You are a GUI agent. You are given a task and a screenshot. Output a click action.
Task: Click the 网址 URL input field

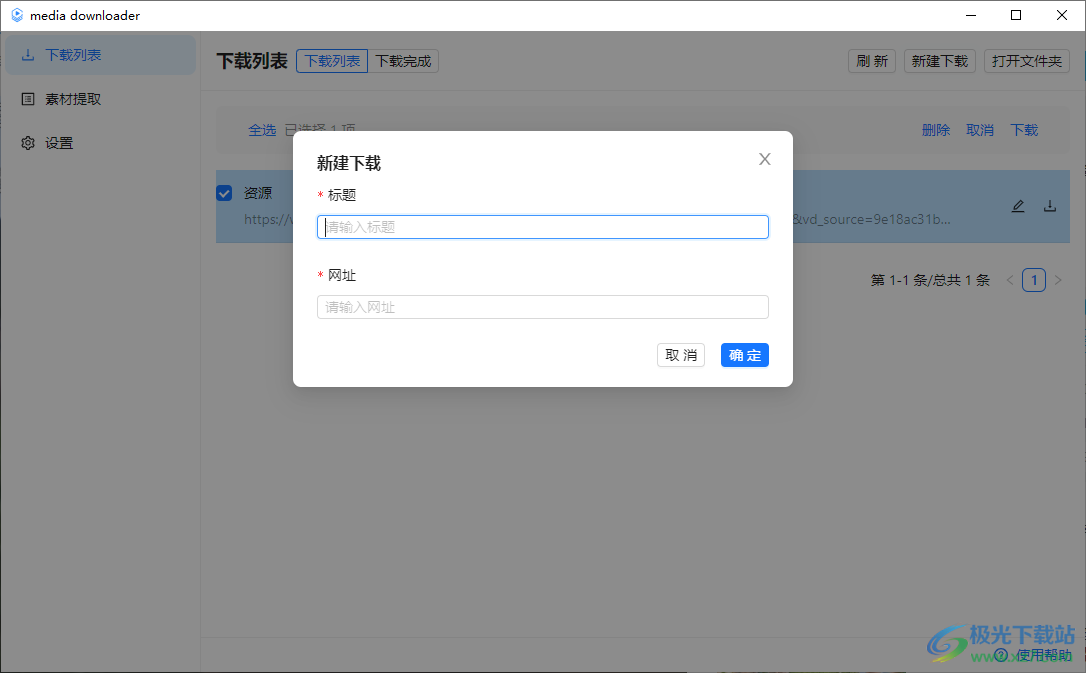542,307
